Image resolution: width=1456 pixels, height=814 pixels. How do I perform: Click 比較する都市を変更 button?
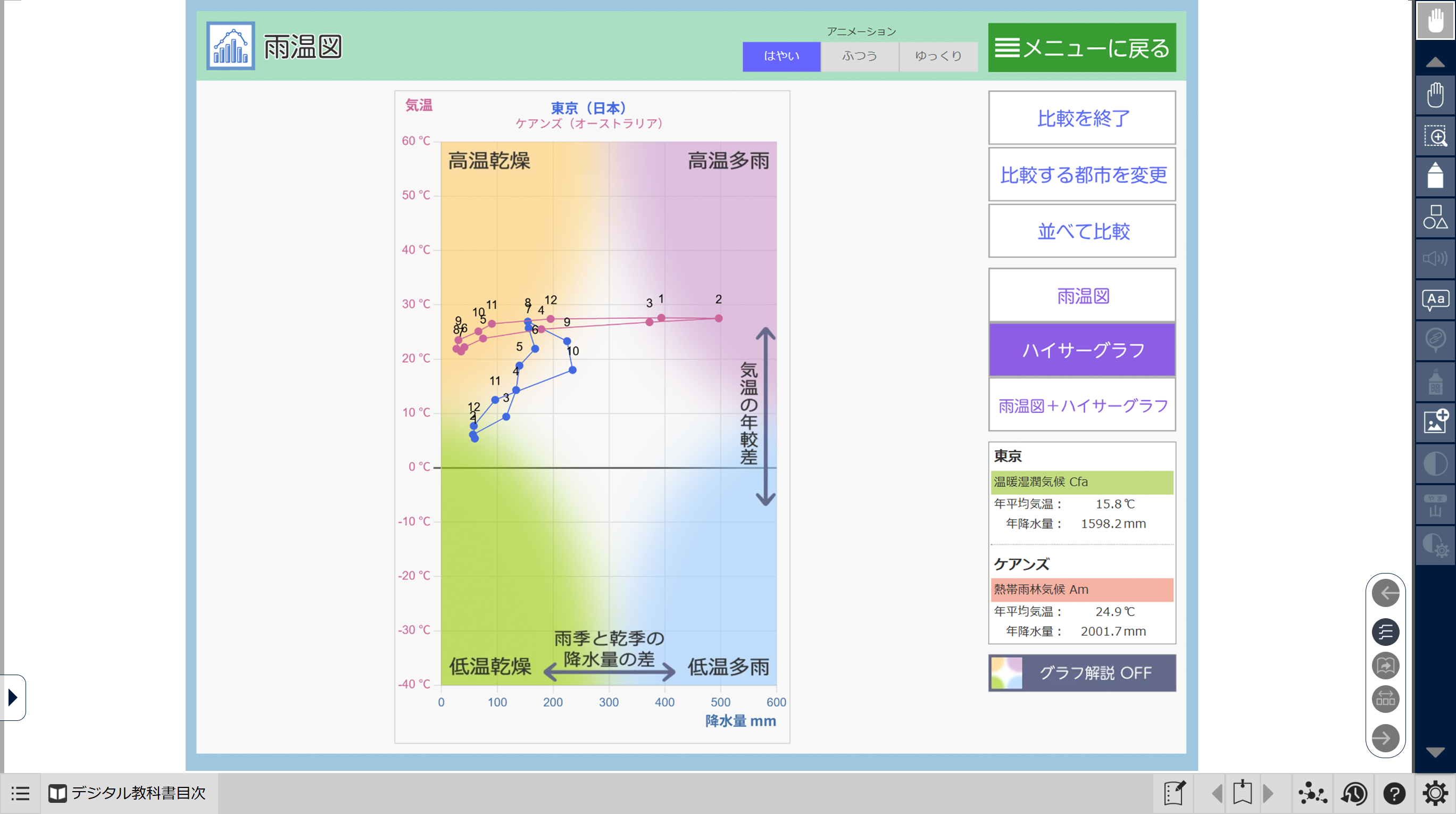pyautogui.click(x=1081, y=175)
